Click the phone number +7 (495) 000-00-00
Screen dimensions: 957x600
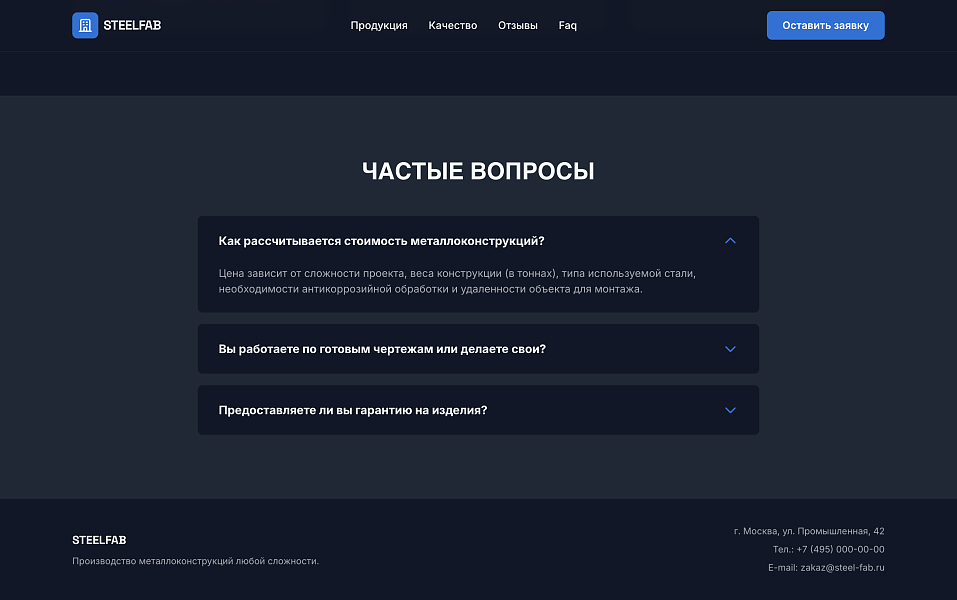tap(828, 549)
